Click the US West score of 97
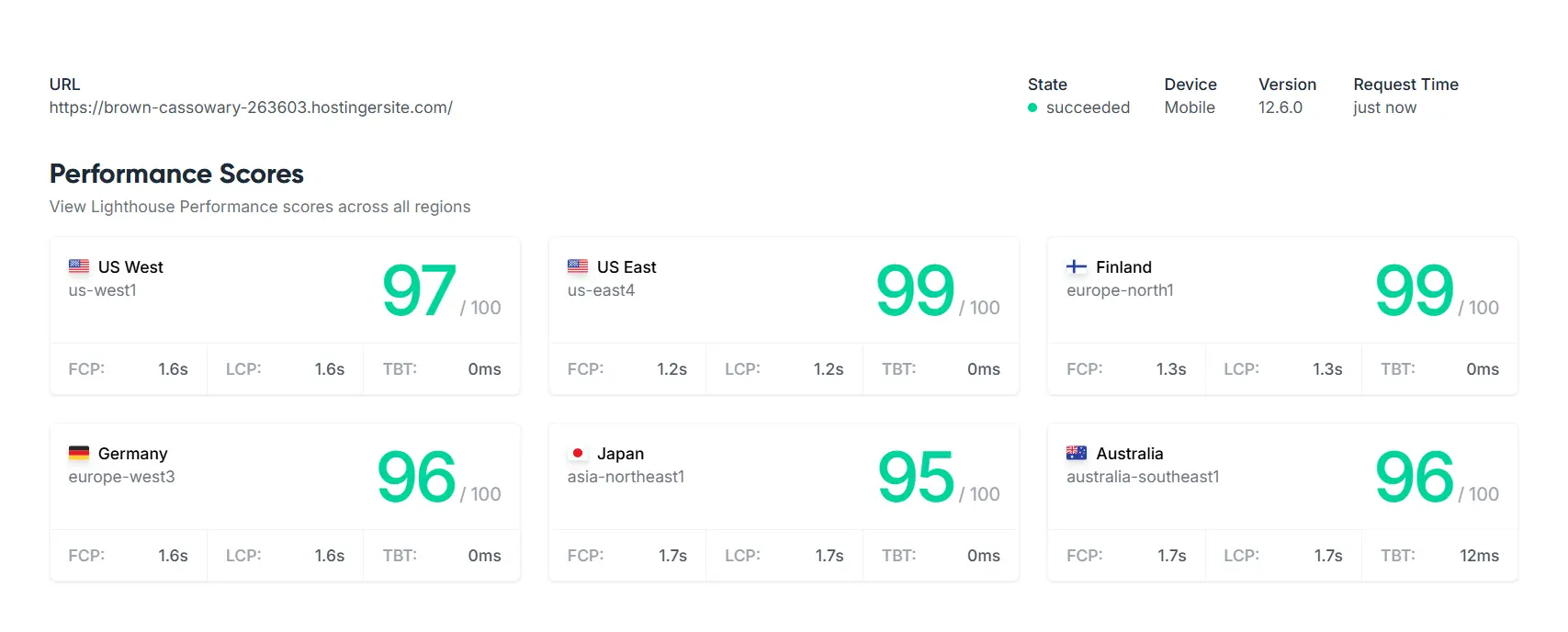1568x632 pixels. click(419, 290)
